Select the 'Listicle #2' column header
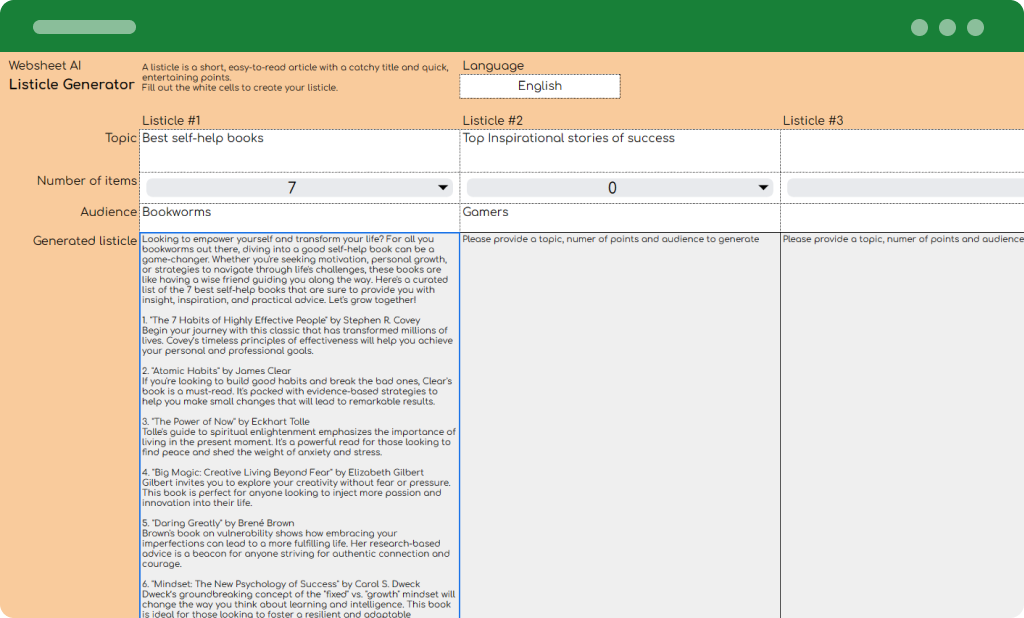The width and height of the screenshot is (1024, 618). 493,121
